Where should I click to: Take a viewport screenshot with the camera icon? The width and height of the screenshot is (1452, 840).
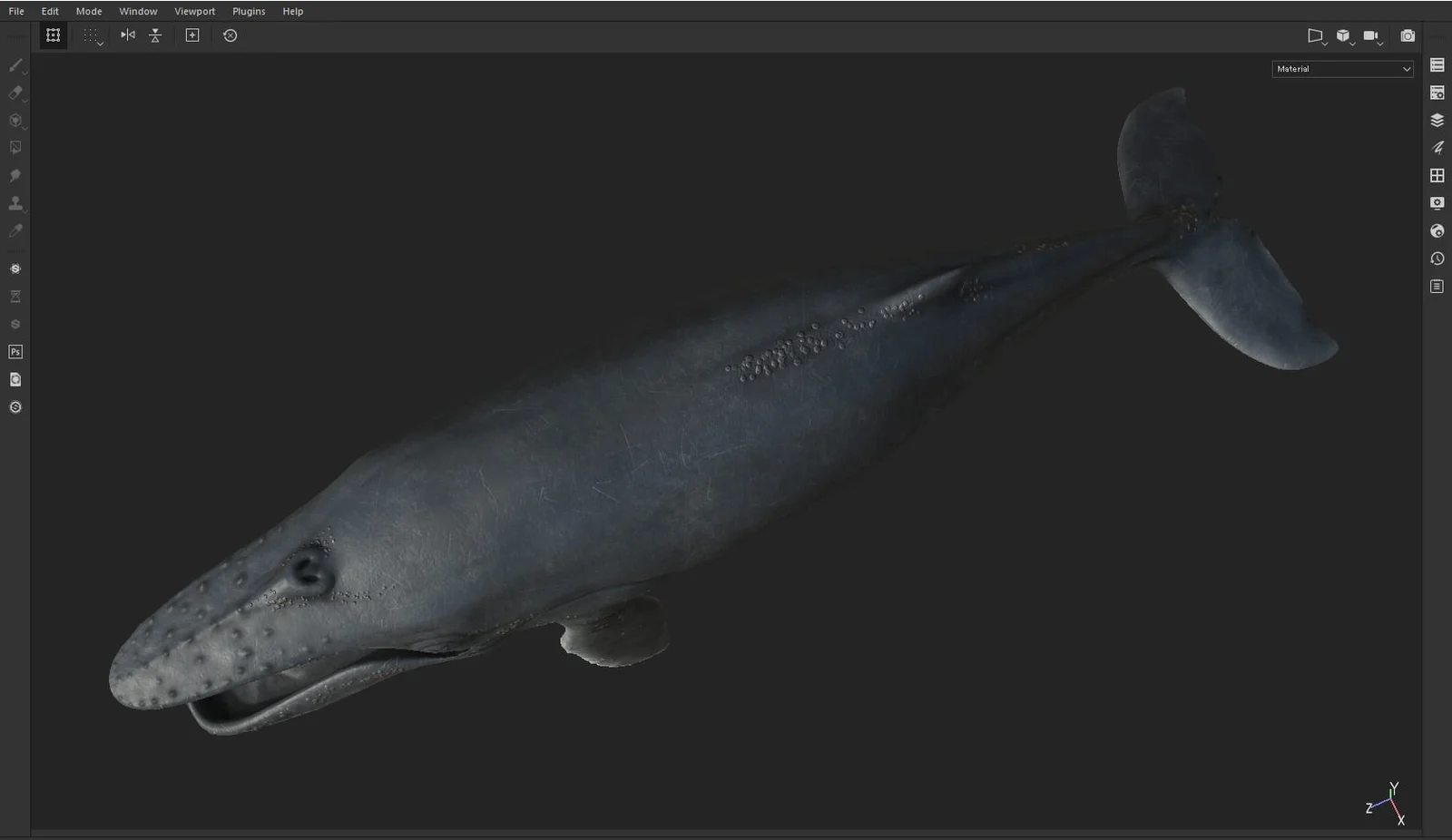(1408, 35)
